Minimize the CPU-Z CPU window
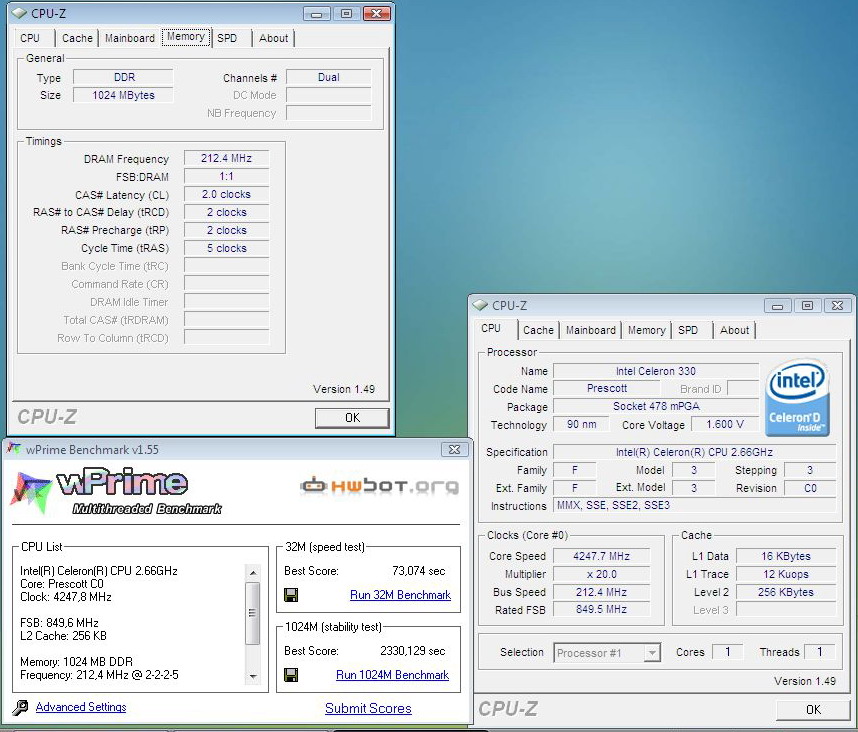Viewport: 858px width, 732px height. point(777,305)
